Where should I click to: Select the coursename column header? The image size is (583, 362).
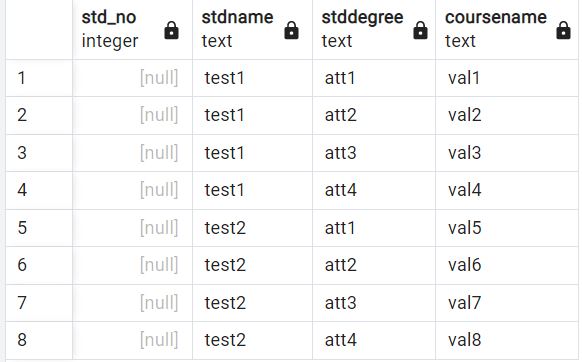point(507,29)
